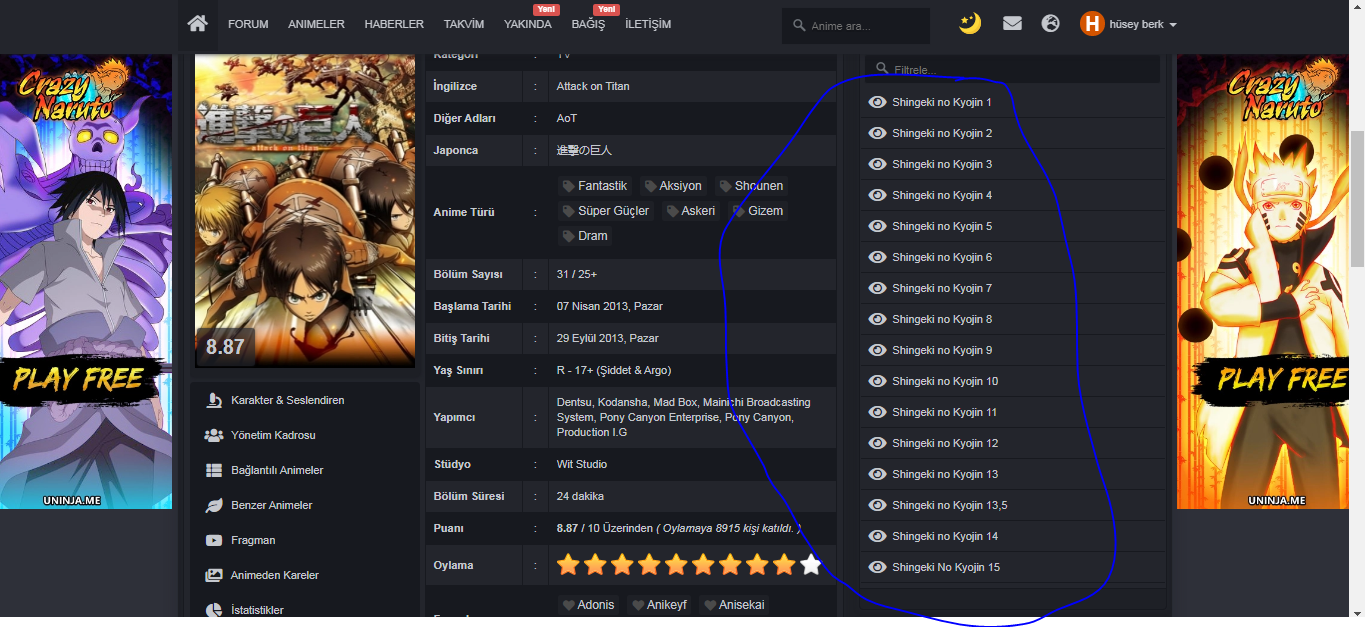The image size is (1365, 627).
Task: Click the left Crazy Naruto ad banner
Action: pos(86,281)
